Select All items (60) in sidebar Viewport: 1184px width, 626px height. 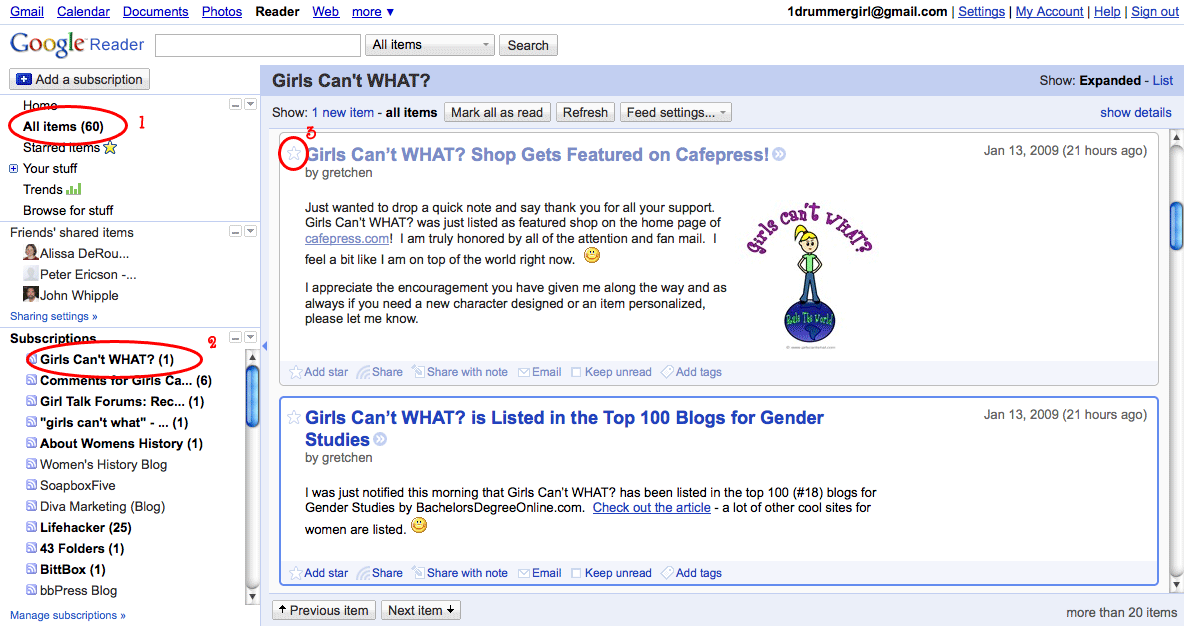(63, 126)
